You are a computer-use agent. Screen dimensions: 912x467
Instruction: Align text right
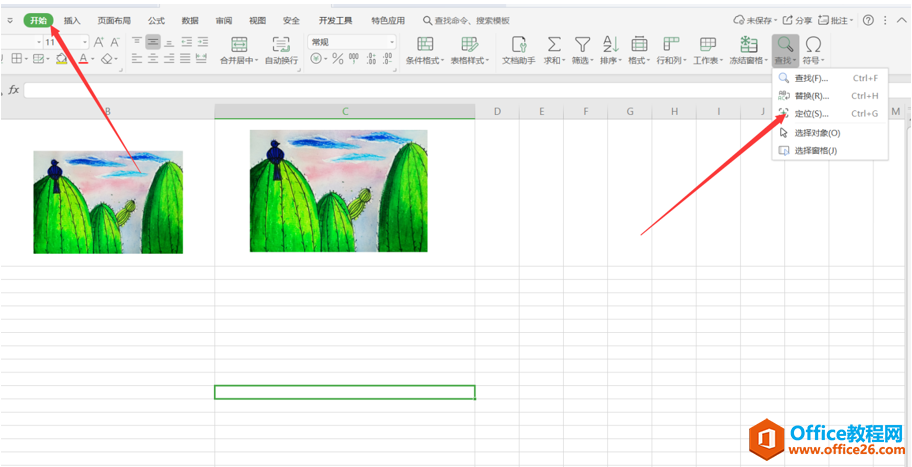169,58
